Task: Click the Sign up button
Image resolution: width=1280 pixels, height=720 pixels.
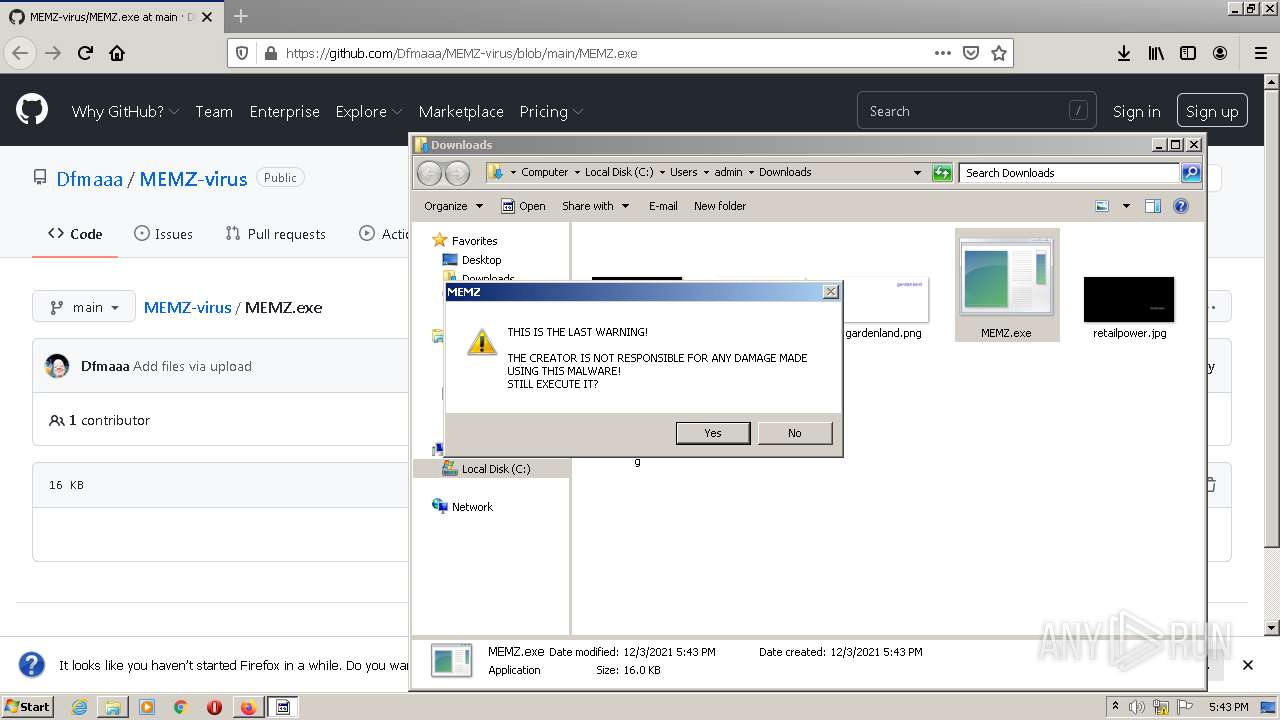Action: click(x=1212, y=111)
